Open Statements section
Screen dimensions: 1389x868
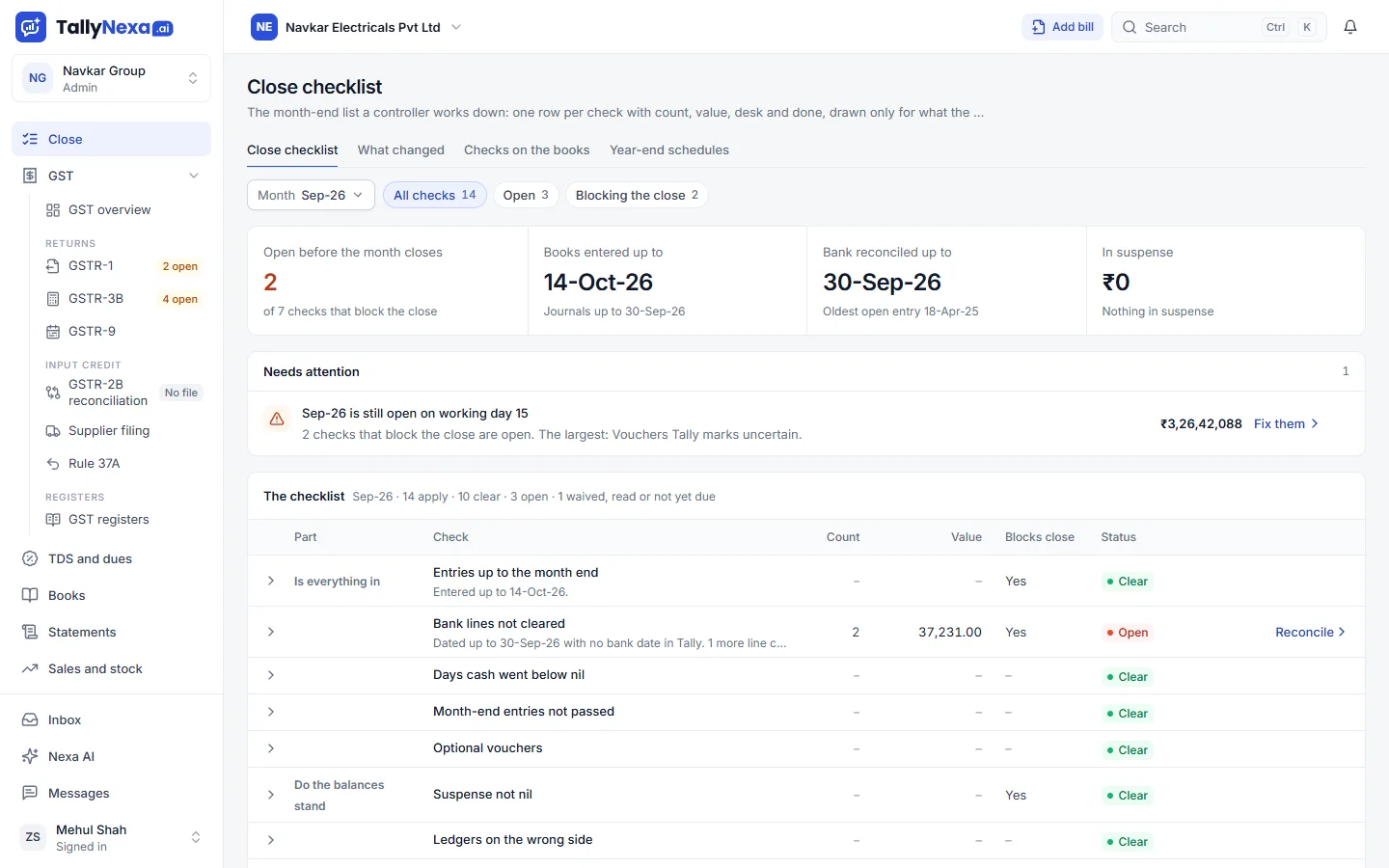(x=111, y=632)
